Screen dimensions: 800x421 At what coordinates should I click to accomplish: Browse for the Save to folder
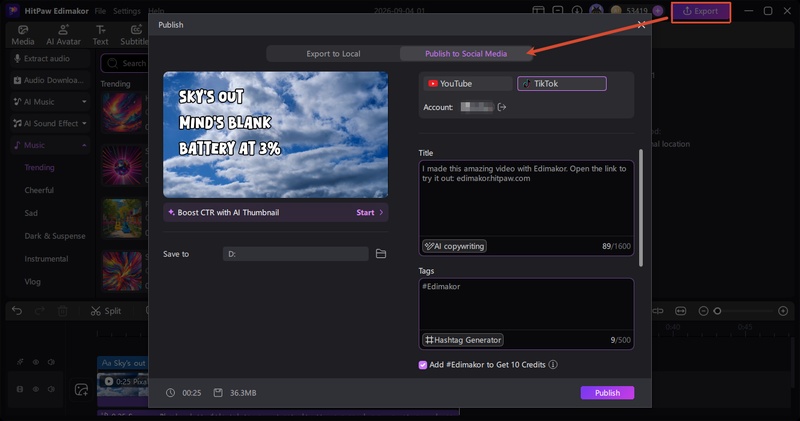point(381,254)
